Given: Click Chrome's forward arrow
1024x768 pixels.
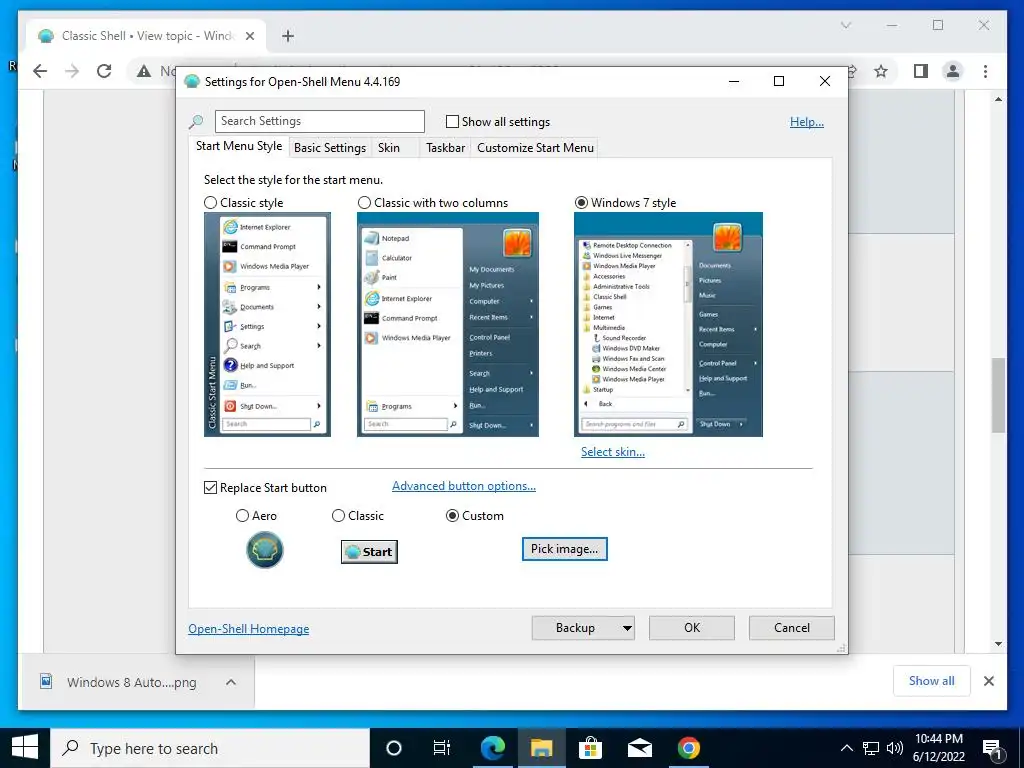Looking at the screenshot, I should [x=72, y=71].
